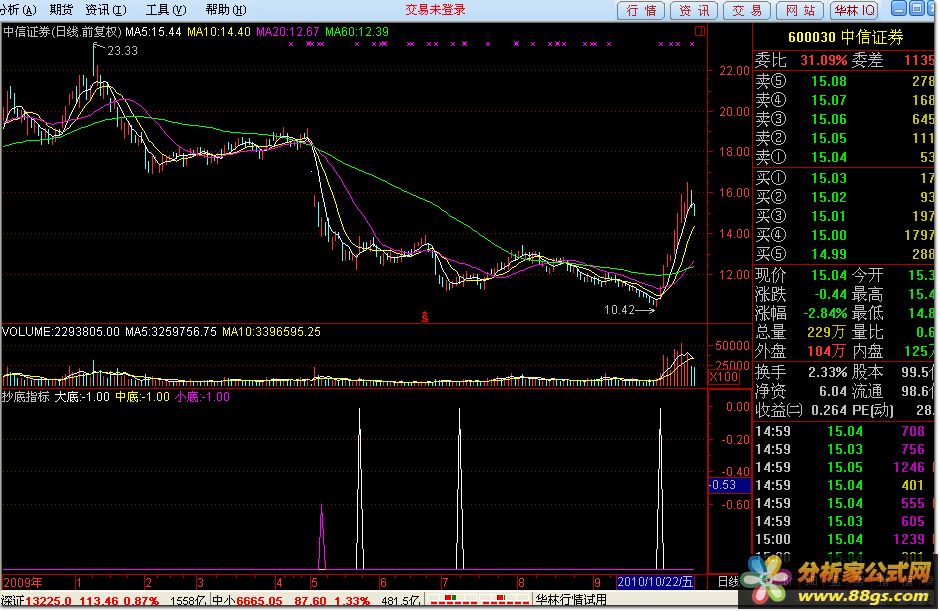Click the 委比 31.09% value
Image resolution: width=940 pixels, height=611 pixels.
click(x=824, y=61)
